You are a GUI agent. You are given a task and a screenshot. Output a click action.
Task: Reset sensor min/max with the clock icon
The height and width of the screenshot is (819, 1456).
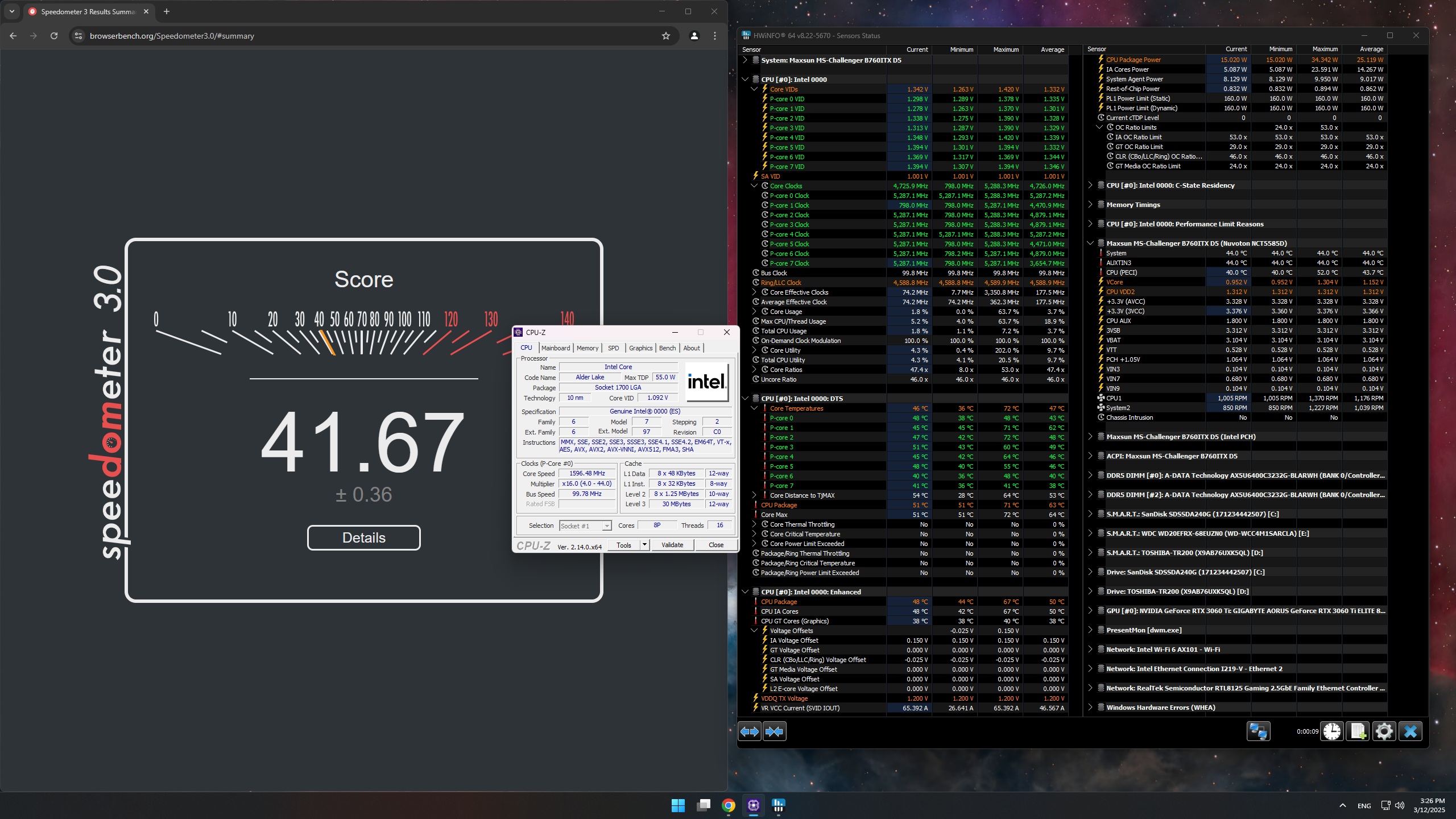1331,731
